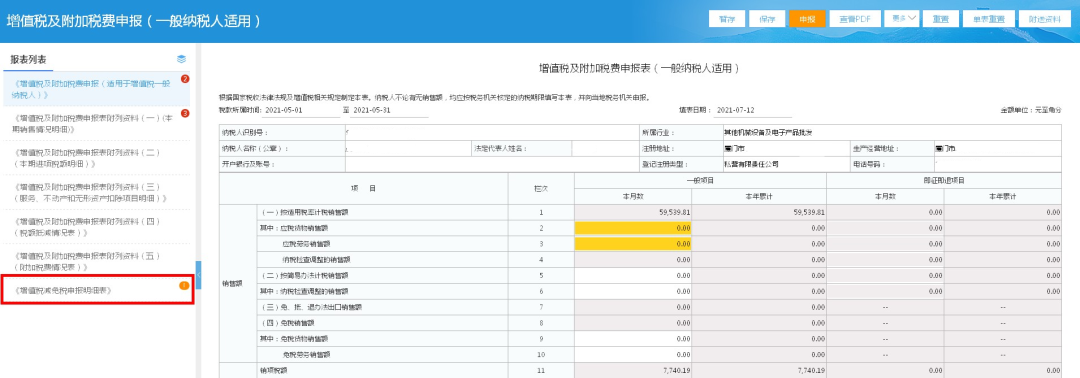Open 查看PDF
Image resolution: width=1080 pixels, height=378 pixels.
click(854, 19)
